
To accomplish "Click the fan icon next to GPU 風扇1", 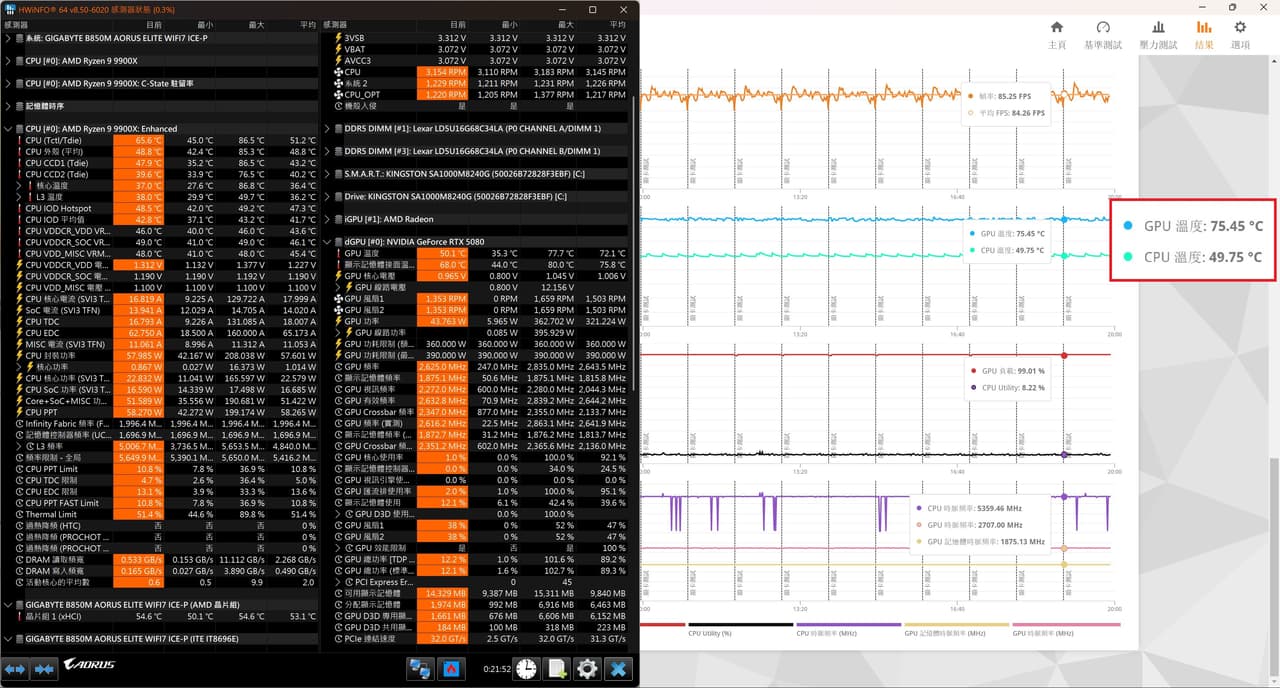I will [337, 298].
